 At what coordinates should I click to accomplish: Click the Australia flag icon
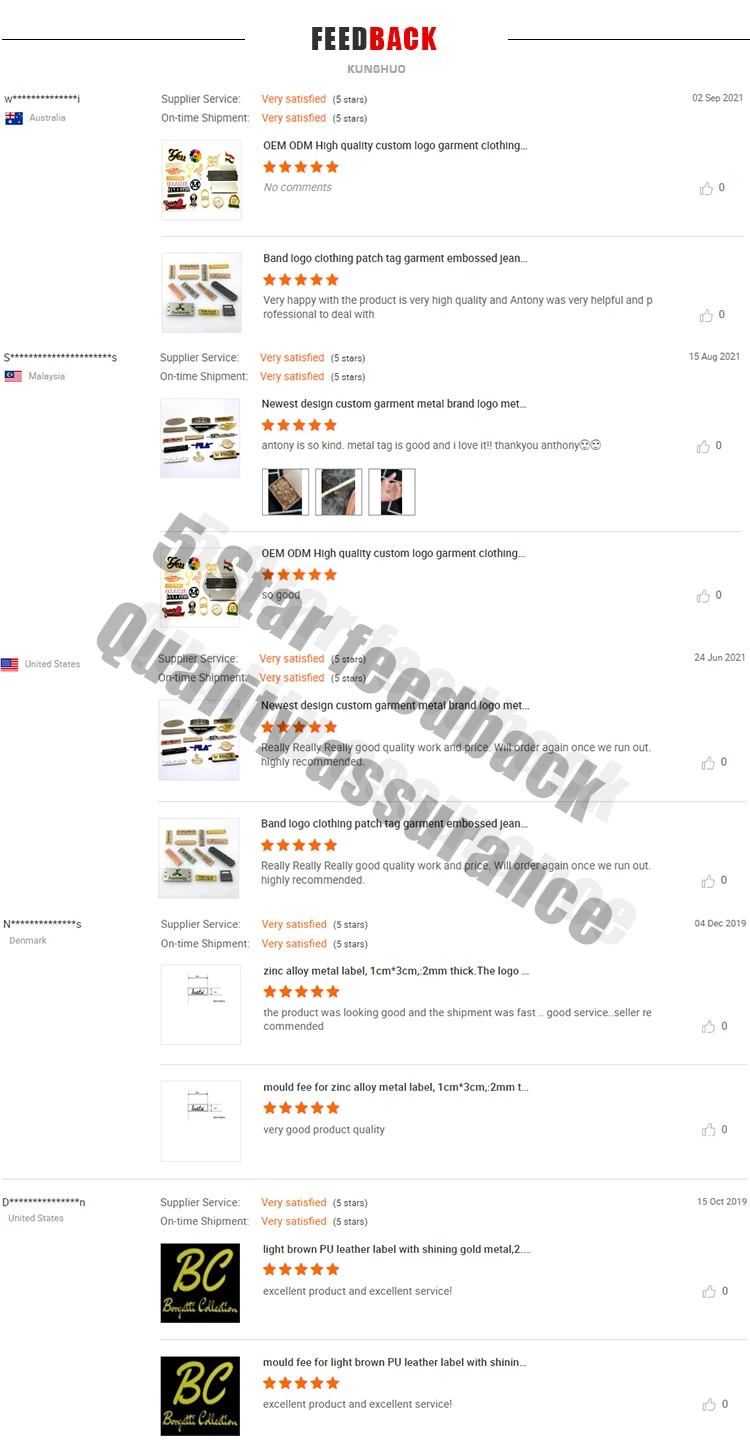tap(14, 118)
